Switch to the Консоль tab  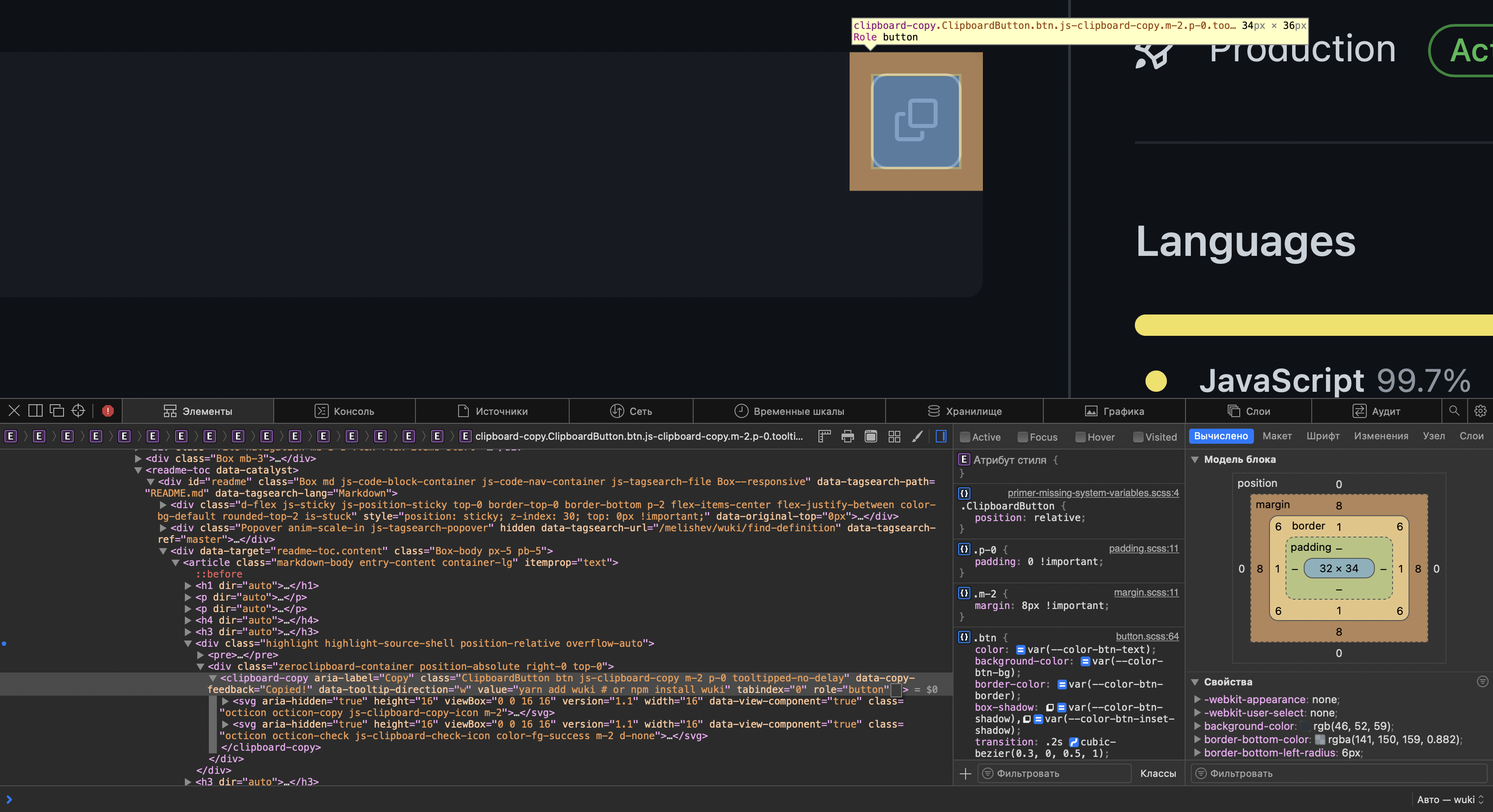tap(344, 411)
